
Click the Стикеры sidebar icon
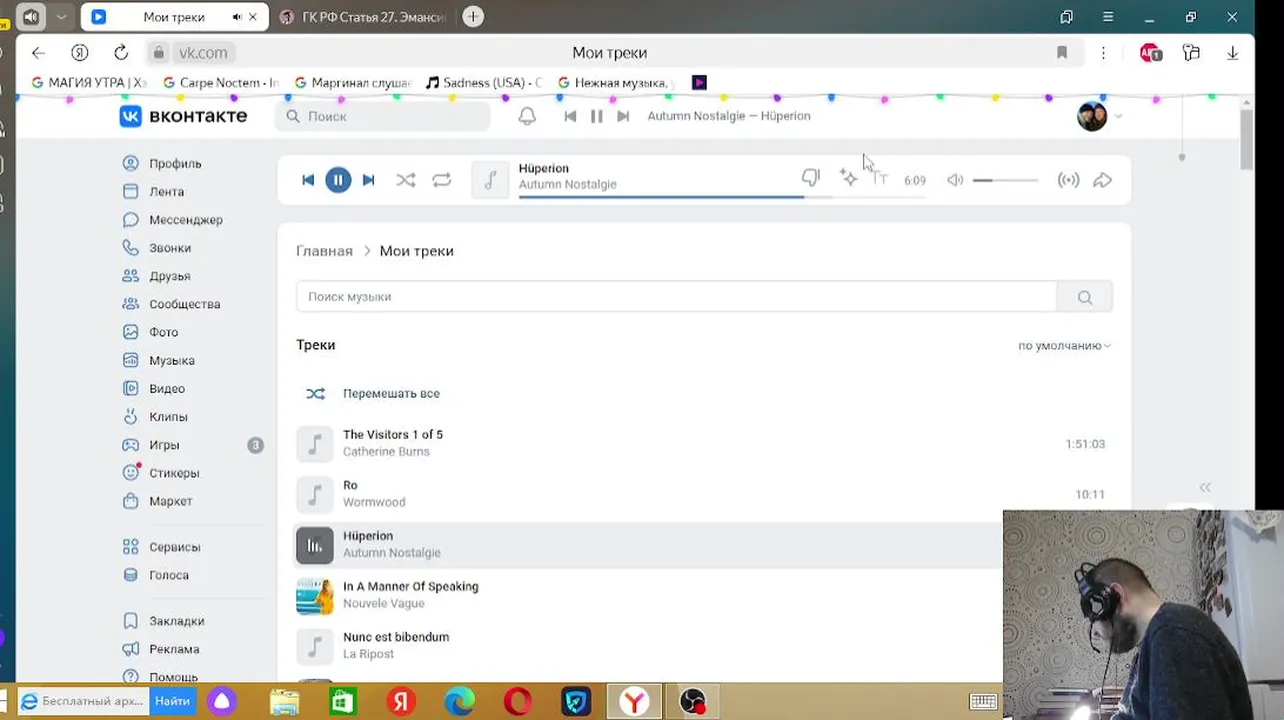point(130,472)
